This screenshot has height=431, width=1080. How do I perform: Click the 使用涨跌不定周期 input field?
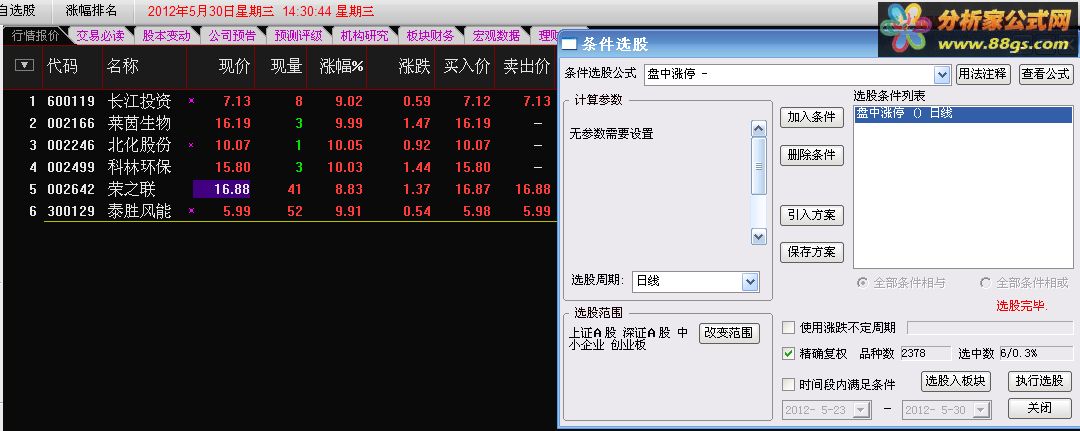989,328
